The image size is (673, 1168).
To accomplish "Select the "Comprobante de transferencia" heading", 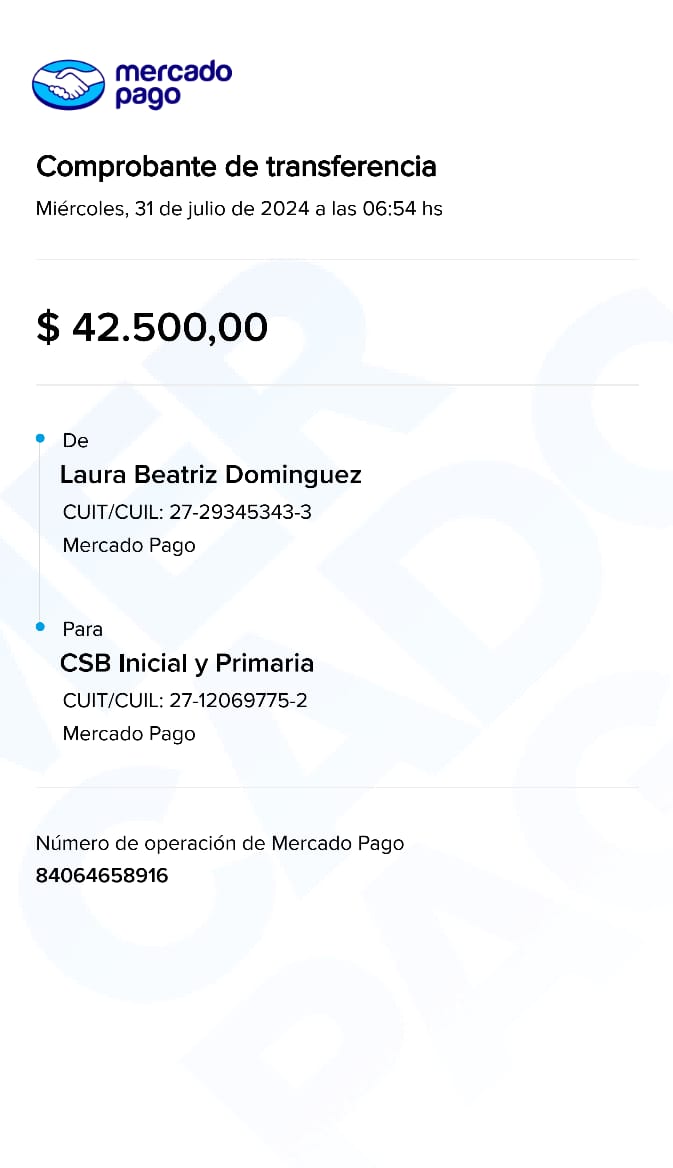I will [236, 166].
